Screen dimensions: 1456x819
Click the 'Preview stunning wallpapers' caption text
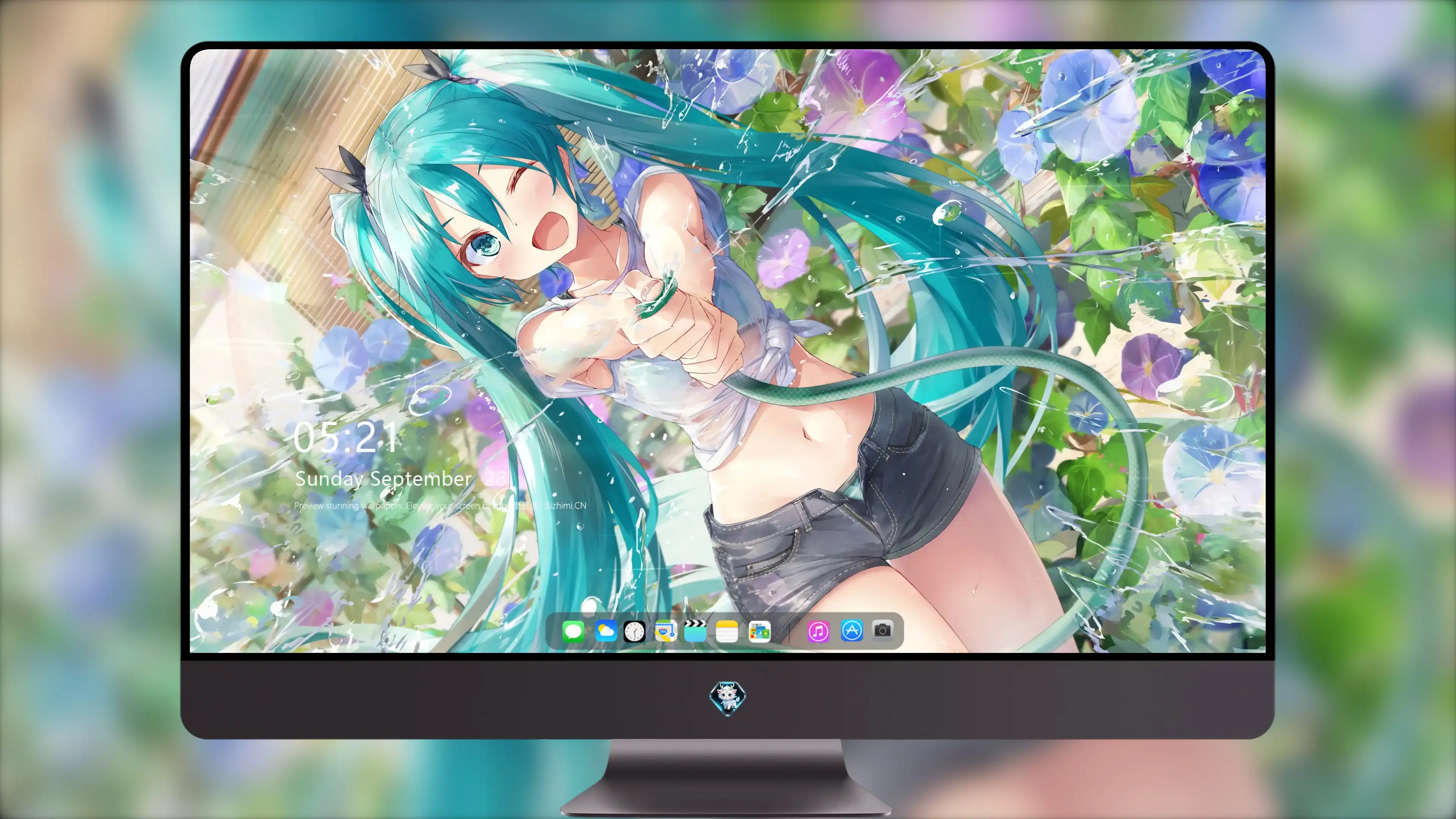point(440,505)
